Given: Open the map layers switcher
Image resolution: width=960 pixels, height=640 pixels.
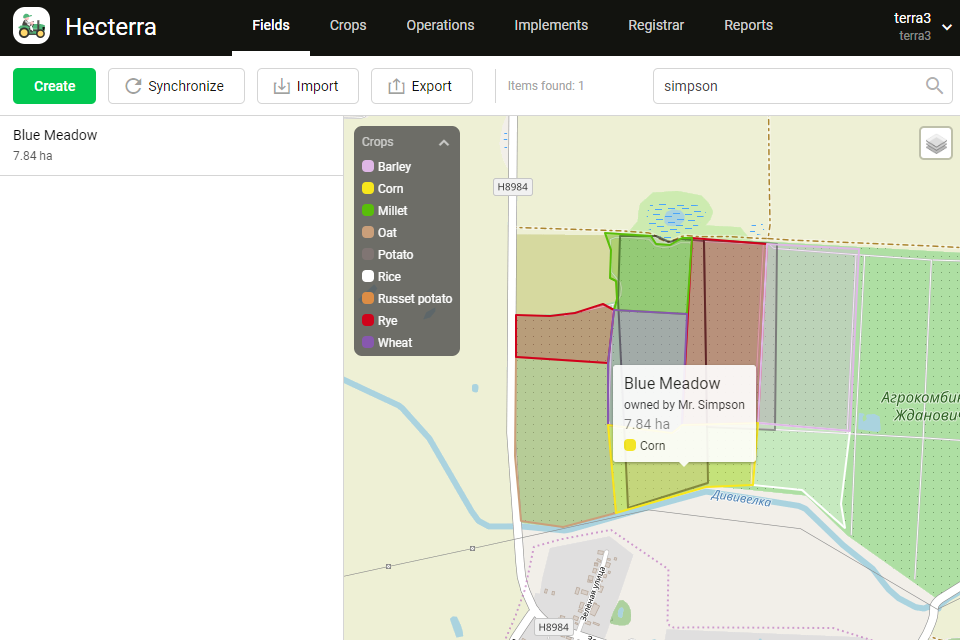Looking at the screenshot, I should tap(936, 144).
